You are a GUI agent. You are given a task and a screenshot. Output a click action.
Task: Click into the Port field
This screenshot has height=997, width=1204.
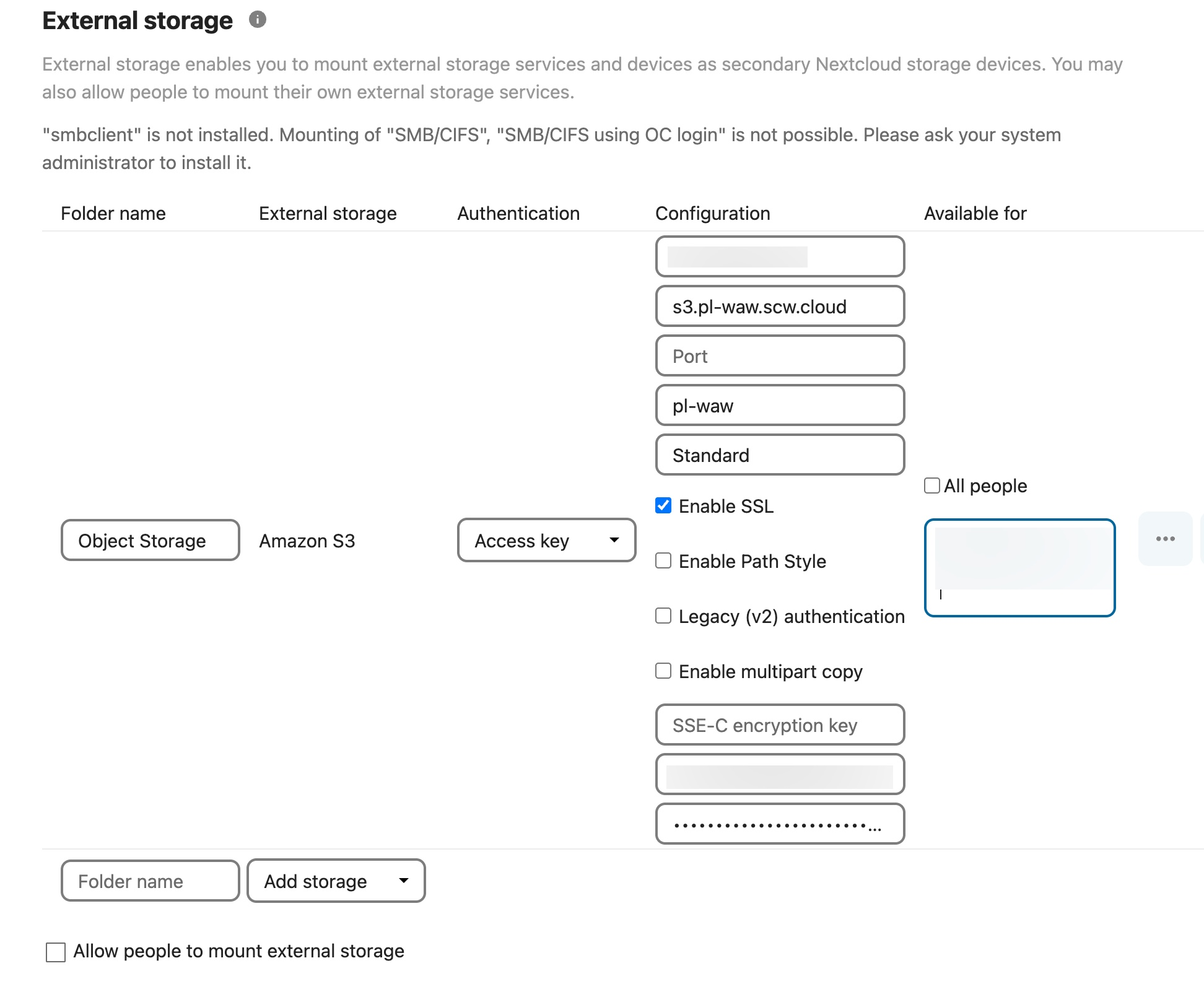click(780, 356)
